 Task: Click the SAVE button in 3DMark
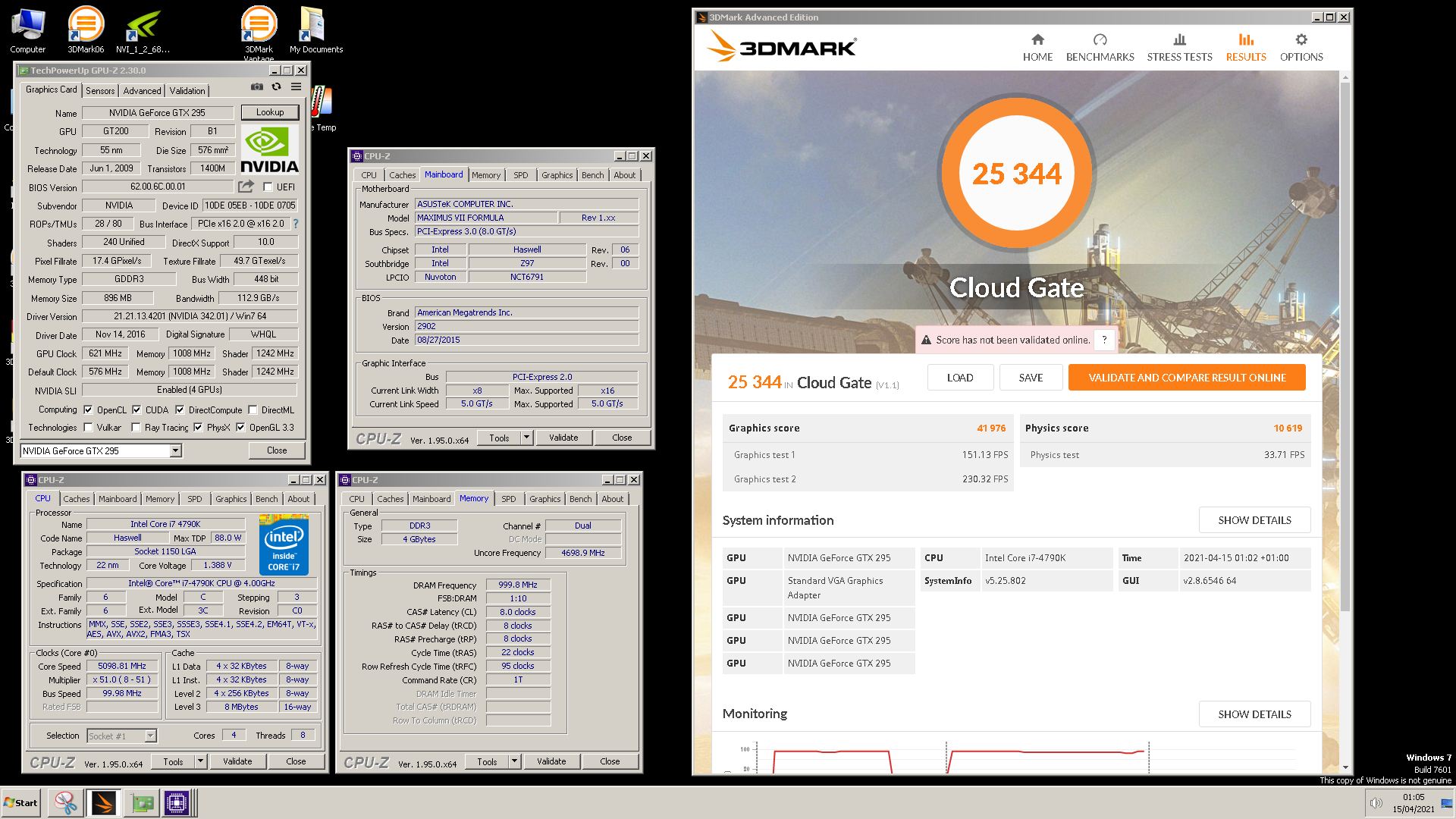tap(1031, 378)
